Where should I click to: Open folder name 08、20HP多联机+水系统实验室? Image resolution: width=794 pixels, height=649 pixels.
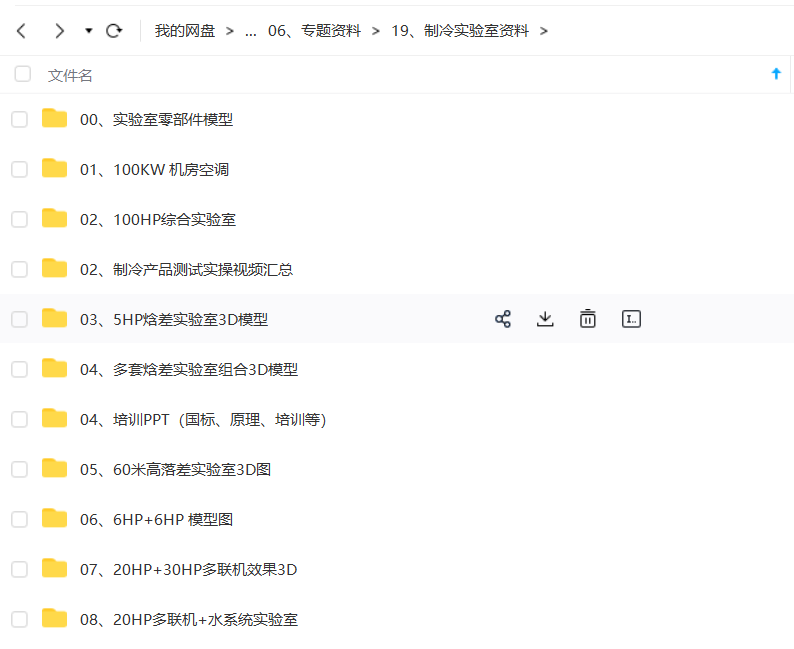189,620
